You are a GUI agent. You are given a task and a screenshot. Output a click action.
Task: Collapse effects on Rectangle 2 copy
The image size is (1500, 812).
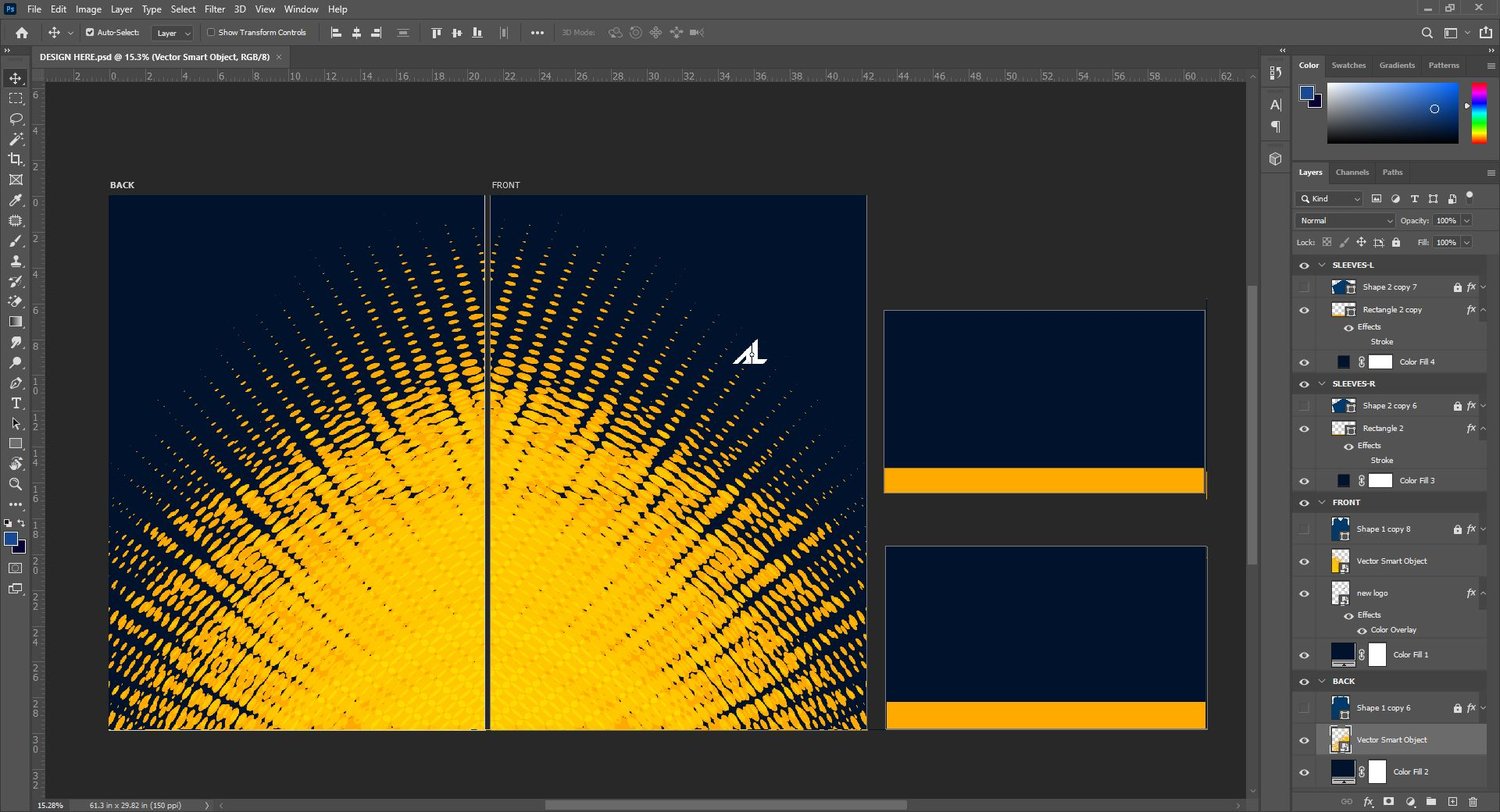click(1483, 310)
